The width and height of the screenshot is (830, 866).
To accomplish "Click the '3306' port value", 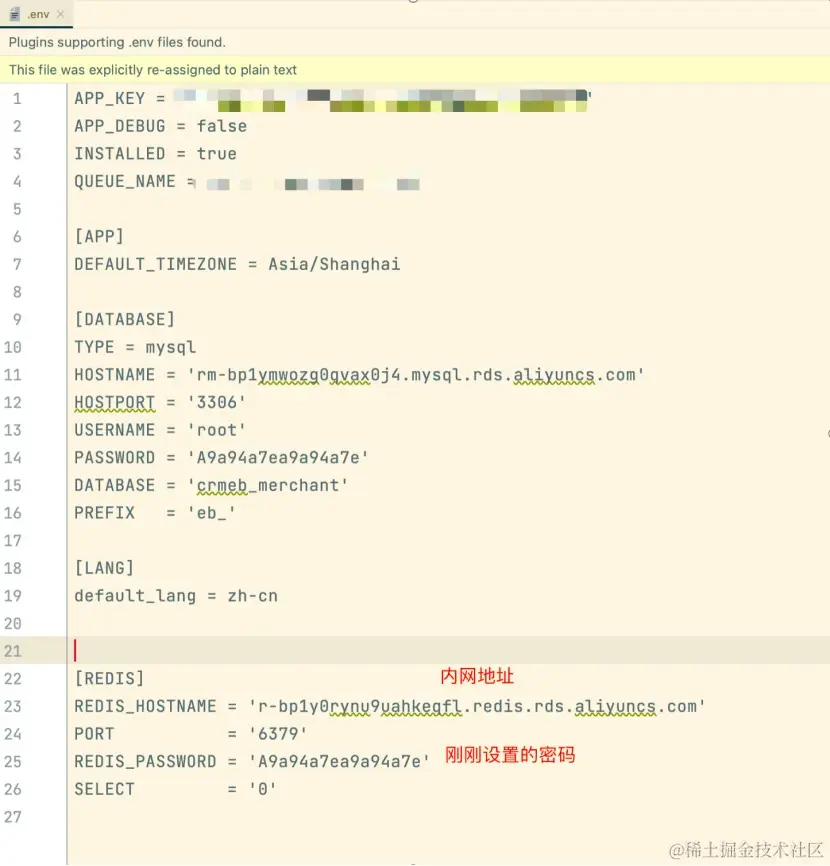I will tap(216, 402).
